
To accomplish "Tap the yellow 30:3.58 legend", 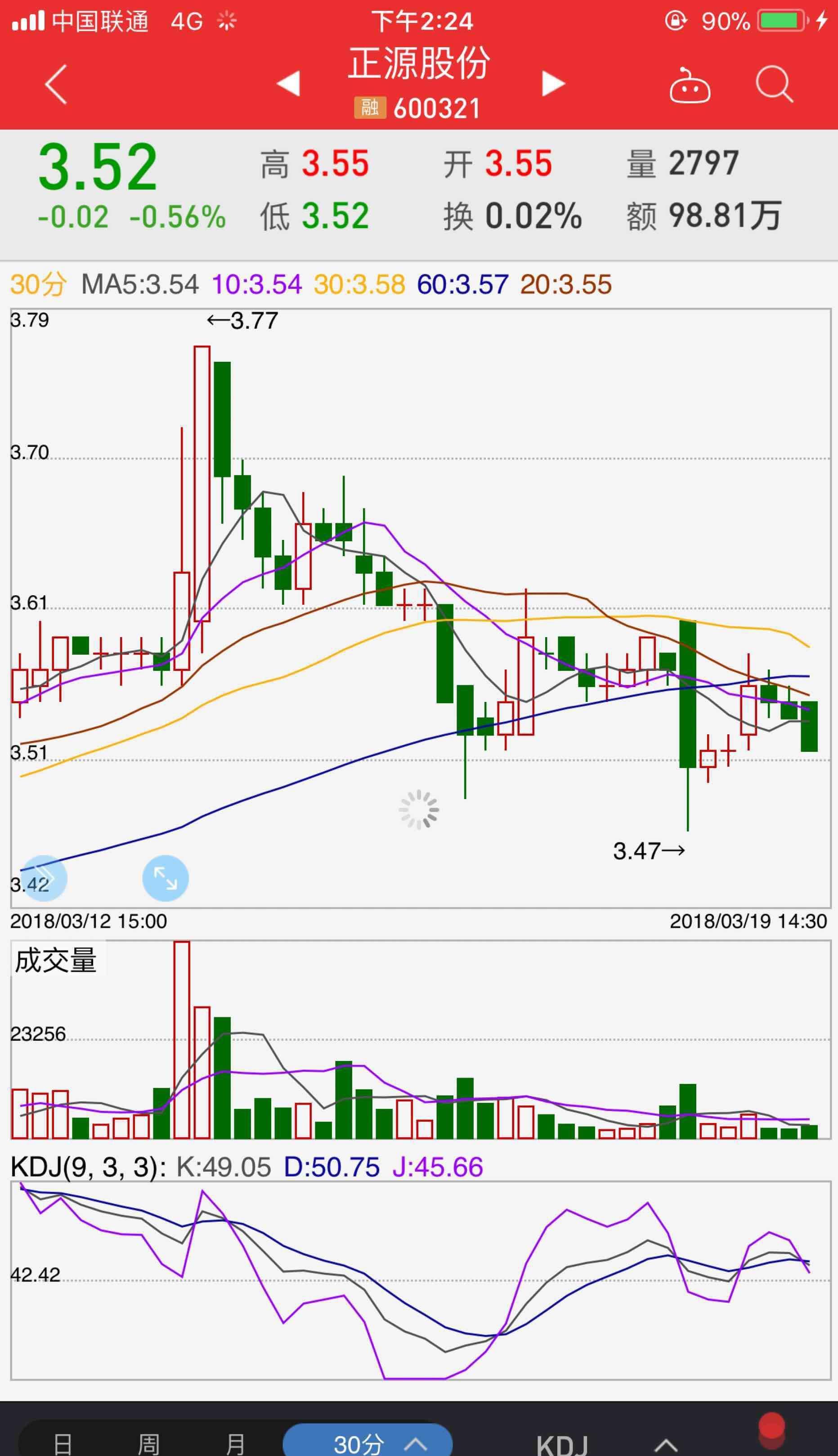I will click(360, 284).
